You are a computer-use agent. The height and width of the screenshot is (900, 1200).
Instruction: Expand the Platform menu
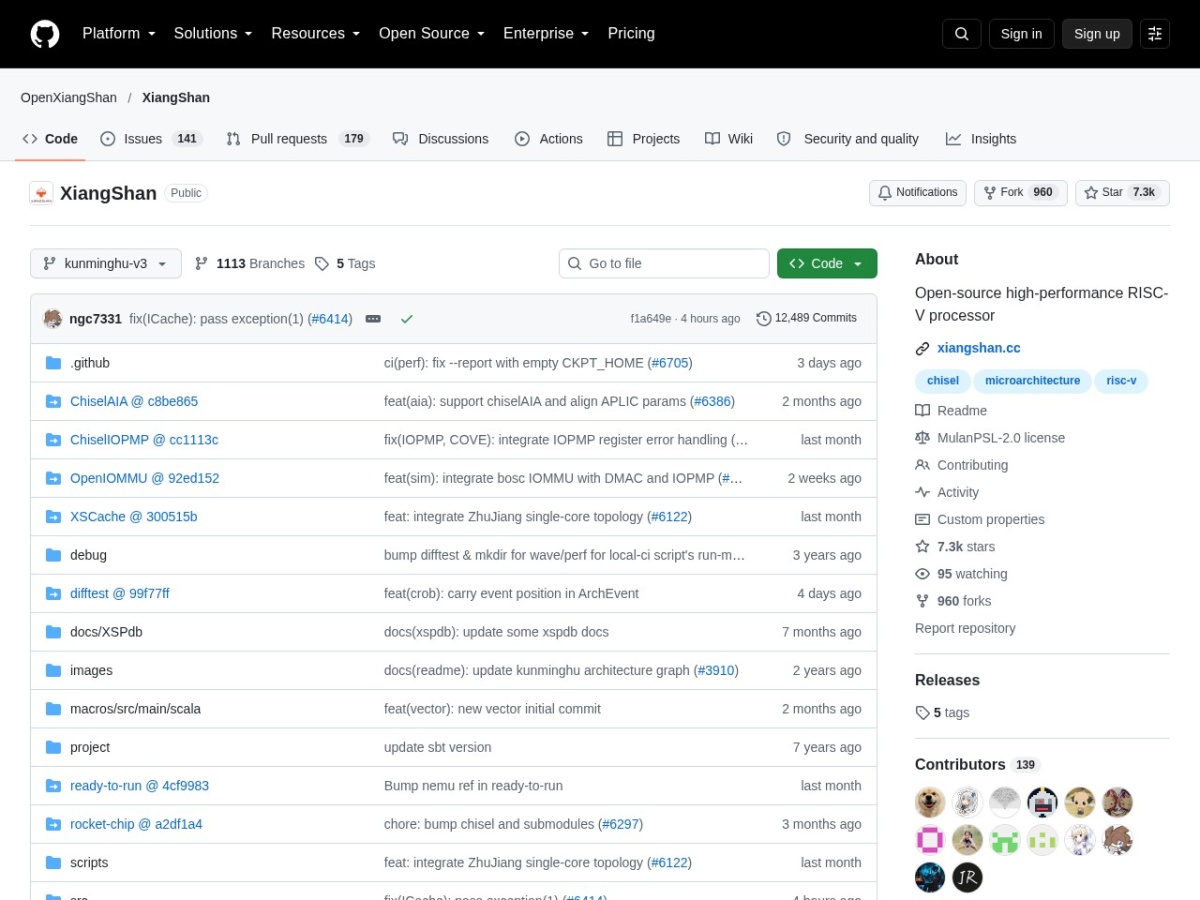(119, 33)
